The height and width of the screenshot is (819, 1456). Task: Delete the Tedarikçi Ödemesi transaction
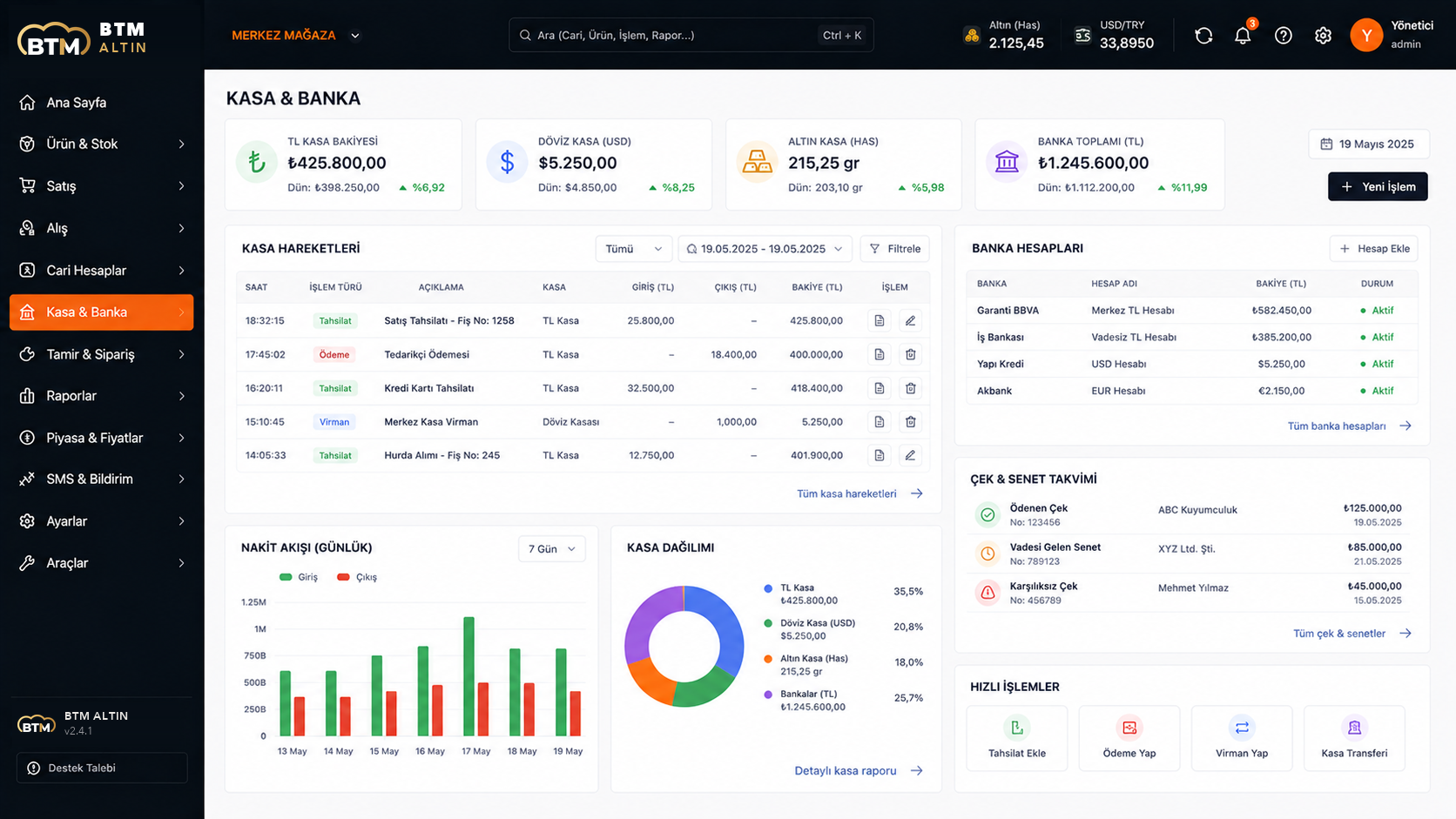(x=910, y=354)
